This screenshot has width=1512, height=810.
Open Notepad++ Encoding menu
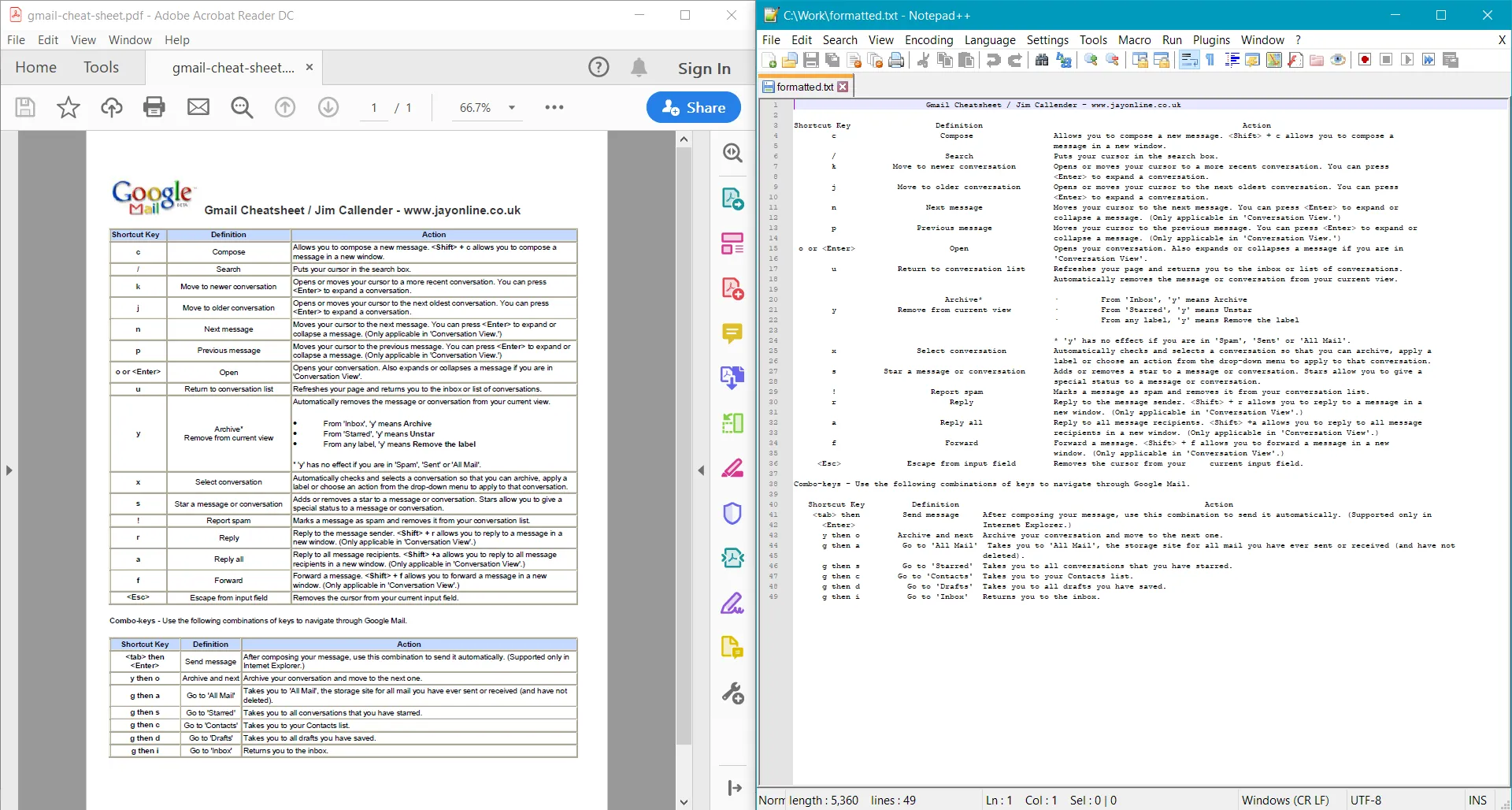tap(929, 40)
